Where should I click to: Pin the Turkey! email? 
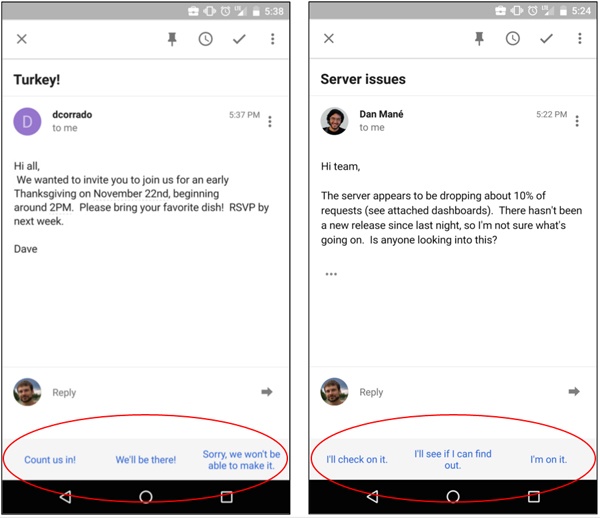pos(172,39)
